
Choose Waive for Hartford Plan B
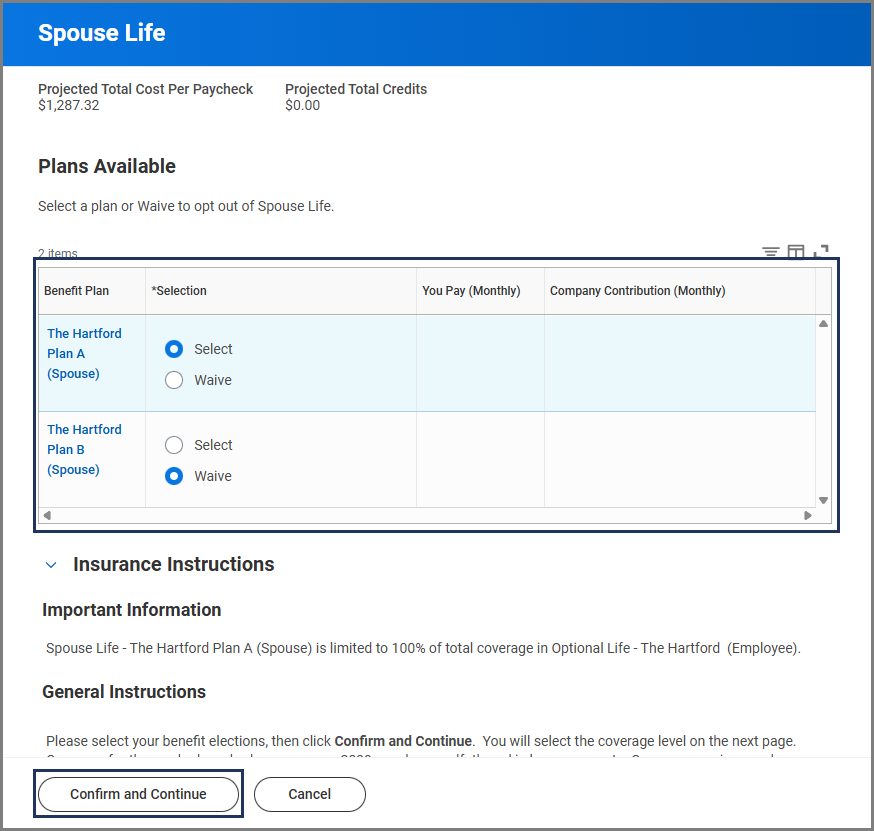(x=174, y=476)
